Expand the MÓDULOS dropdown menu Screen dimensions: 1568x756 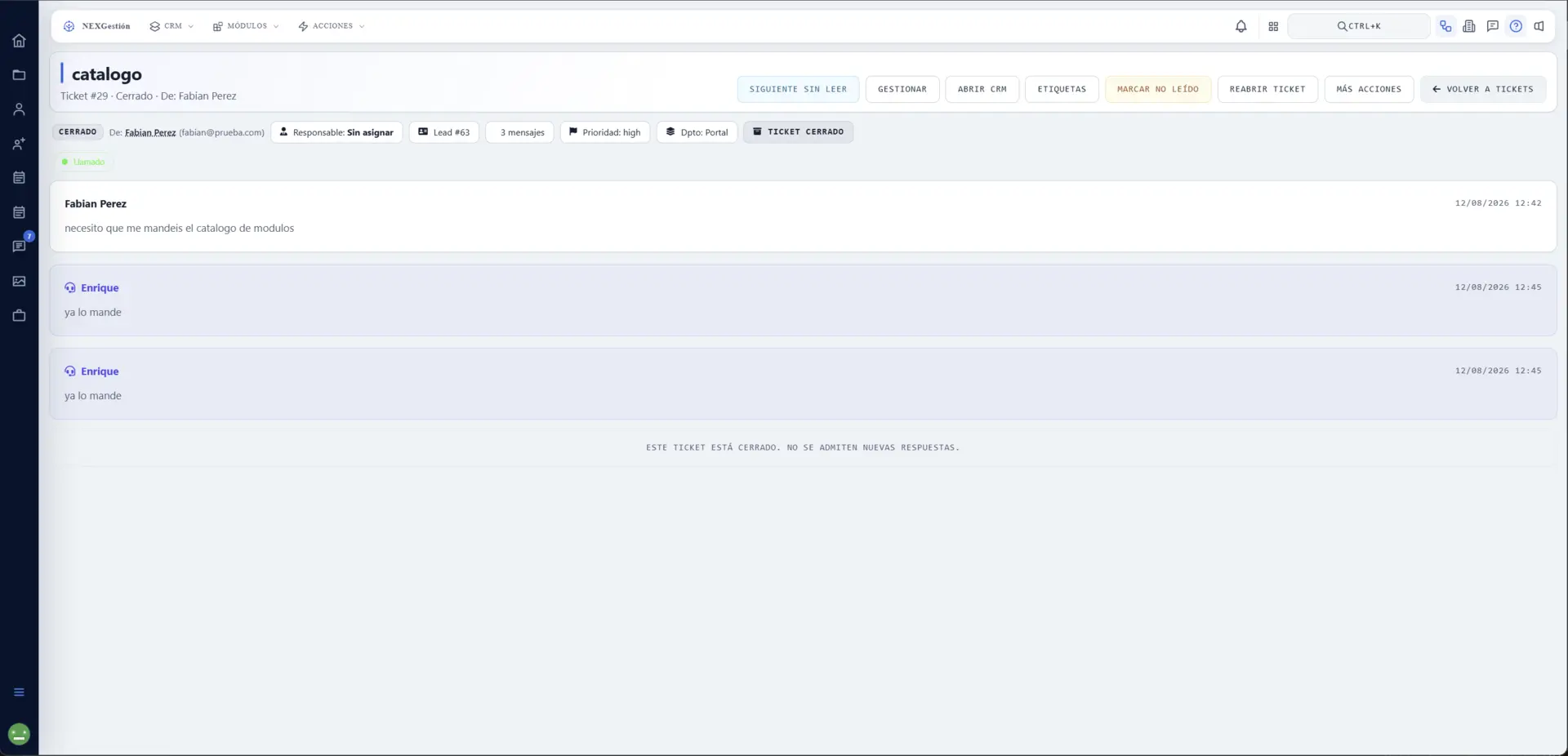(x=246, y=26)
